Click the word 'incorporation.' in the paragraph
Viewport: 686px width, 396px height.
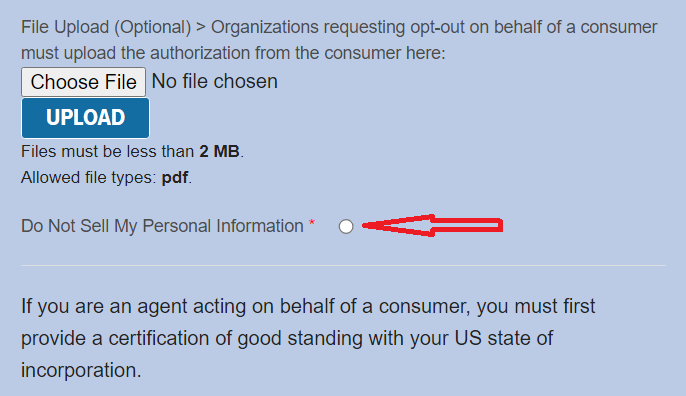click(x=81, y=370)
